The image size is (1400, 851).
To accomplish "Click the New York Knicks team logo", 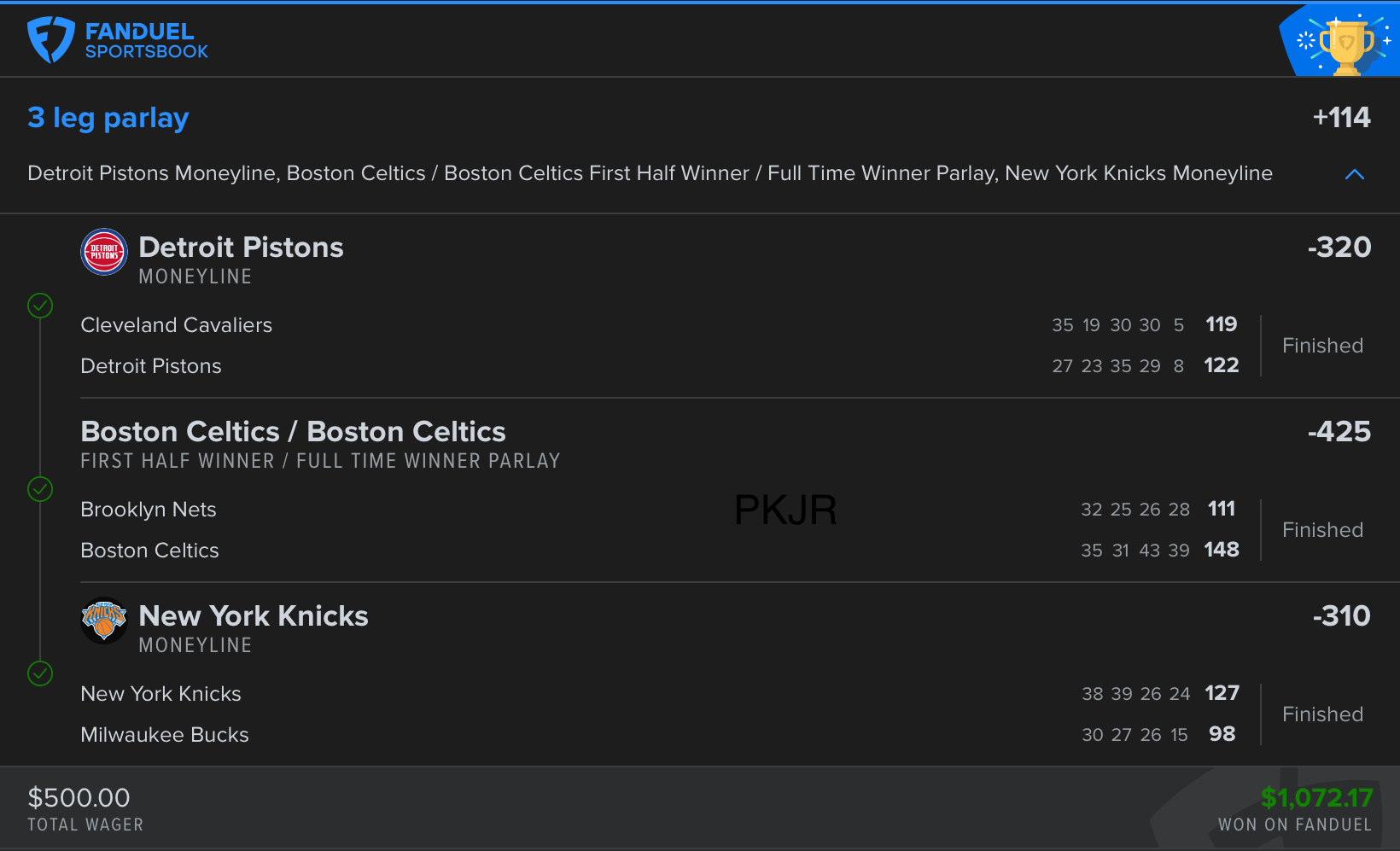I will click(104, 621).
